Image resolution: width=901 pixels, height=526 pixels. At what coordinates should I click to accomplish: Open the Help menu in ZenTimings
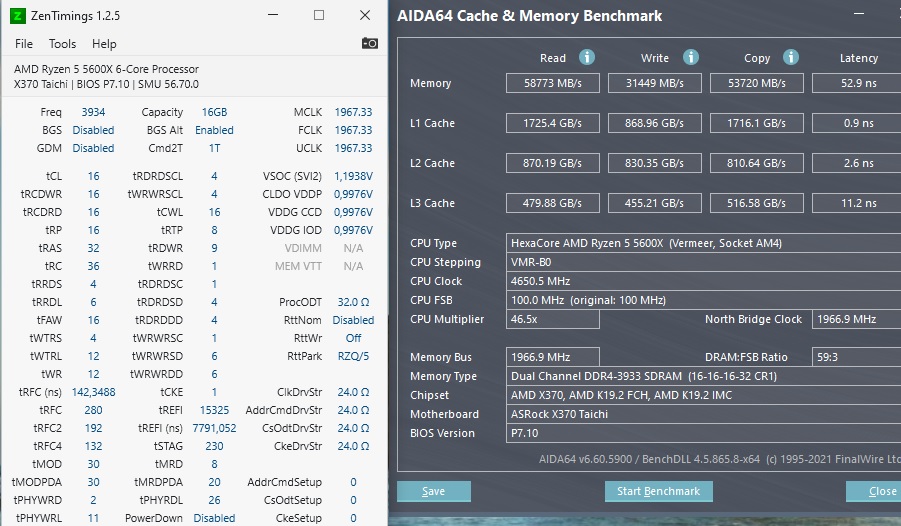pyautogui.click(x=104, y=44)
